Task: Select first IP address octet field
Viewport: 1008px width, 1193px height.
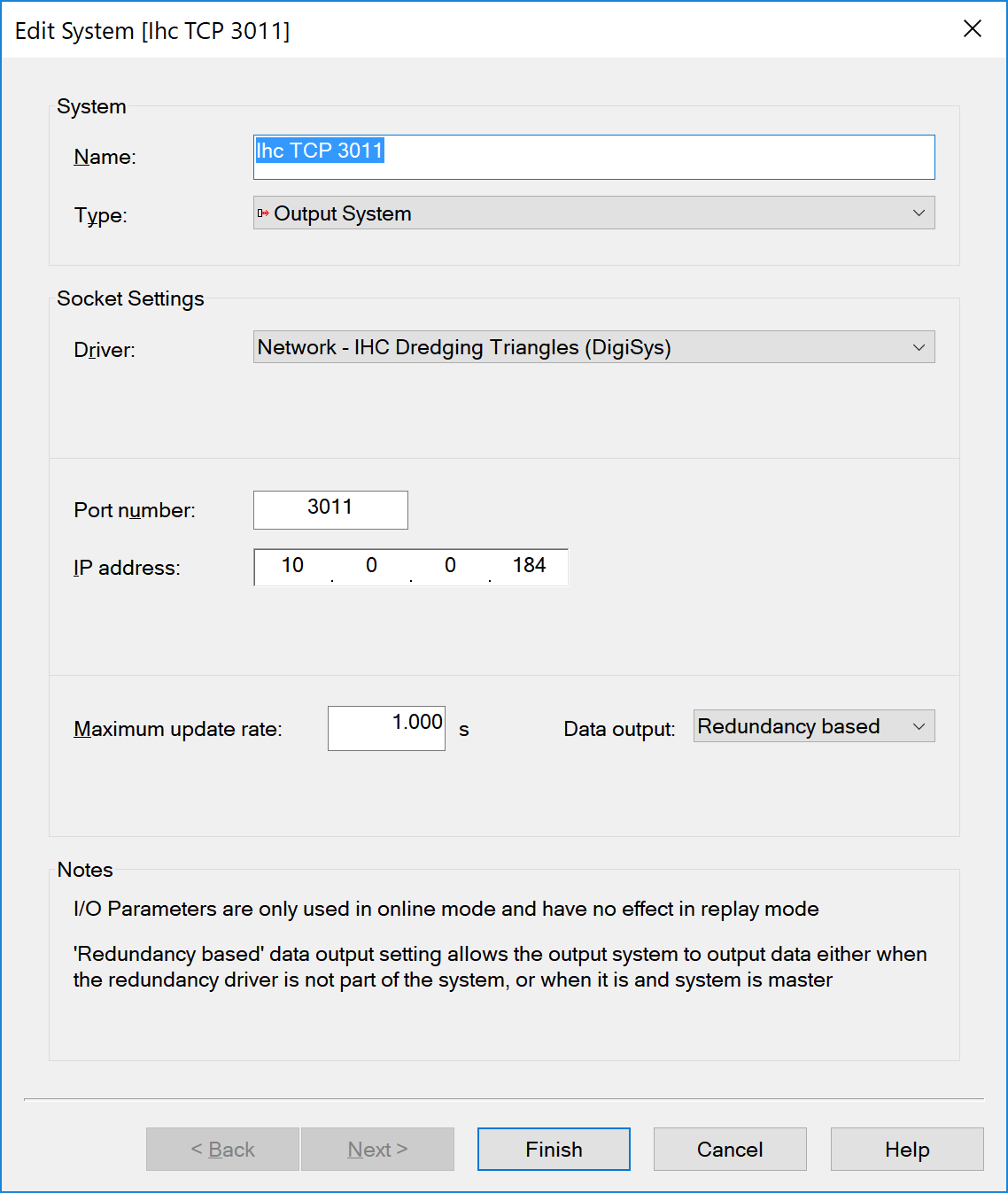Action: click(293, 567)
